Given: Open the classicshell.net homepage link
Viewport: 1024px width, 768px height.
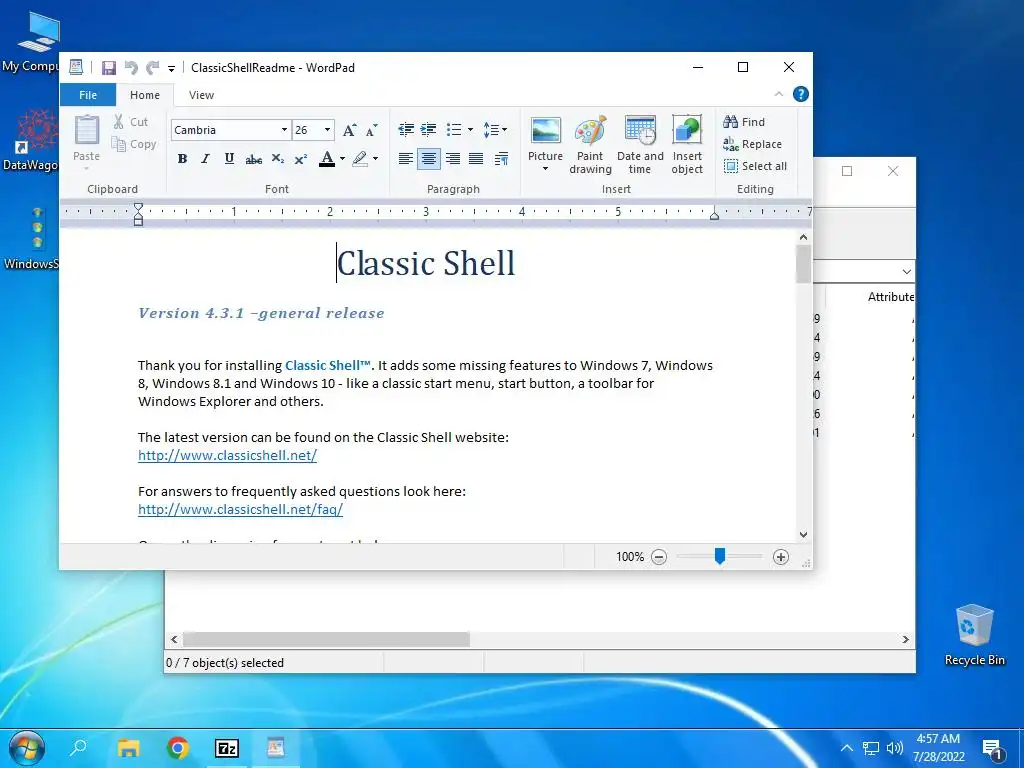Looking at the screenshot, I should (227, 455).
